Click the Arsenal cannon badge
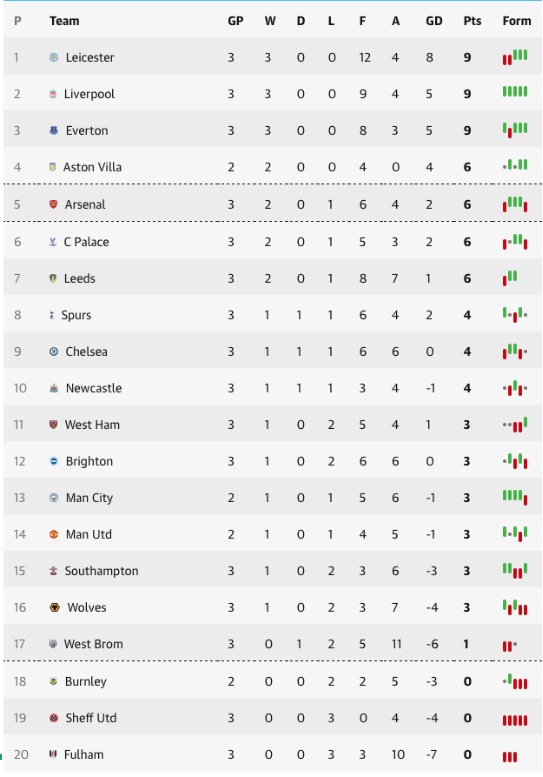543x777 pixels. (53, 204)
